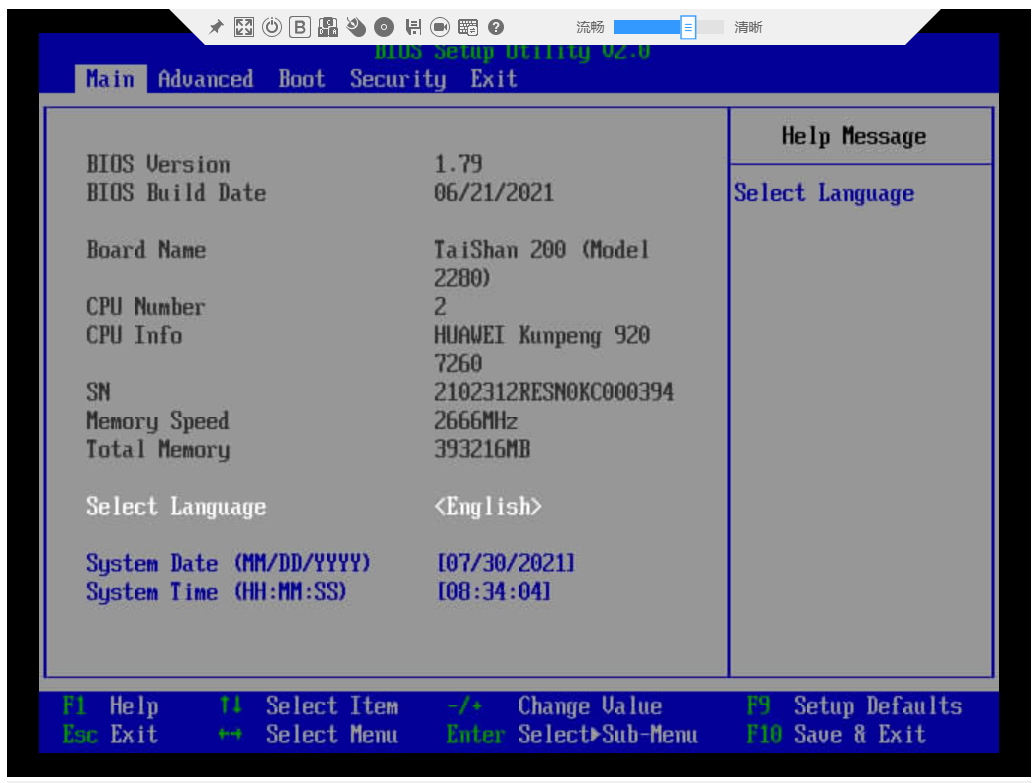The width and height of the screenshot is (1034, 783).
Task: Click the BIOS Build Date label
Action: click(x=176, y=193)
